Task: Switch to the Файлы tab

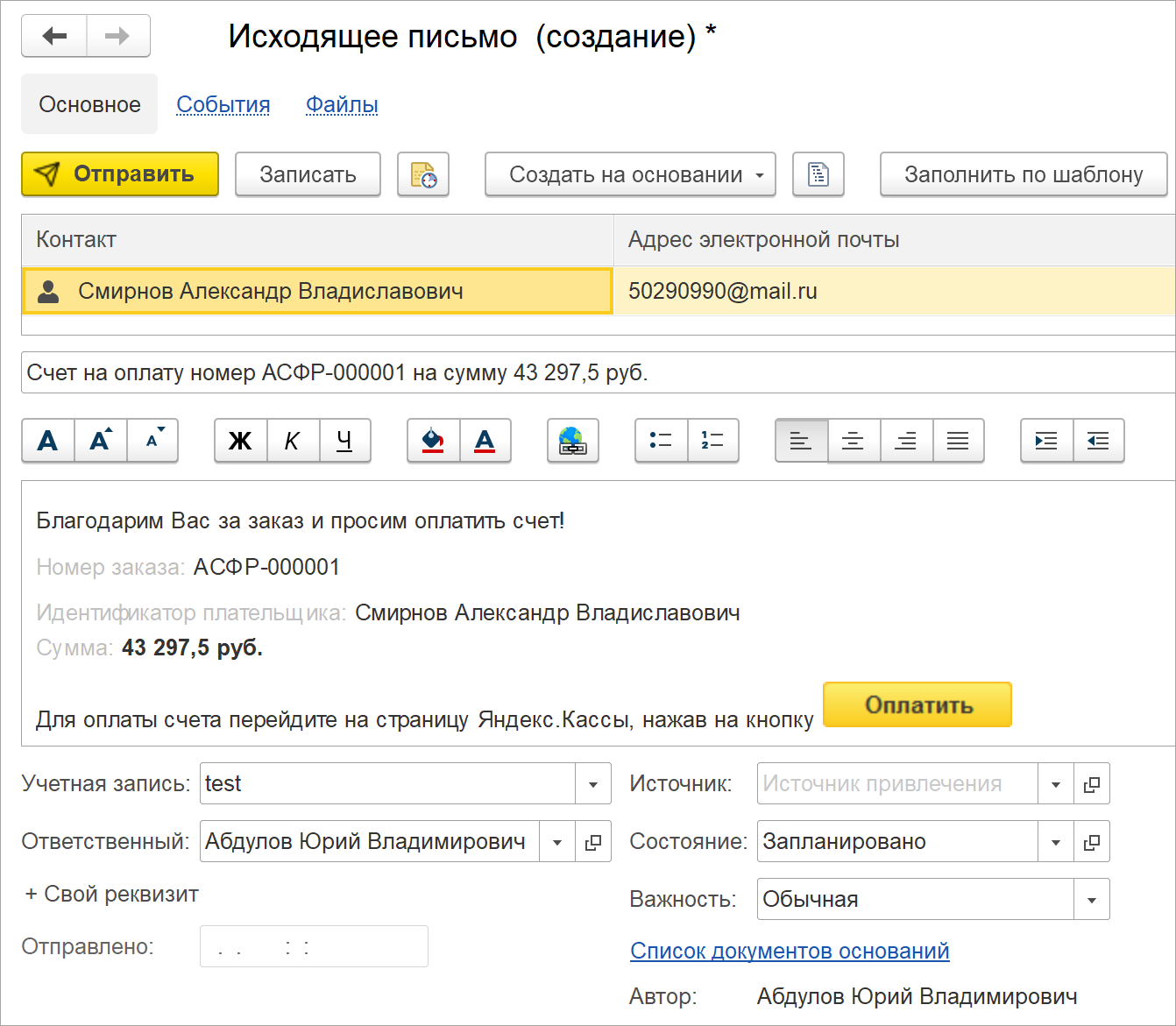Action: (342, 104)
